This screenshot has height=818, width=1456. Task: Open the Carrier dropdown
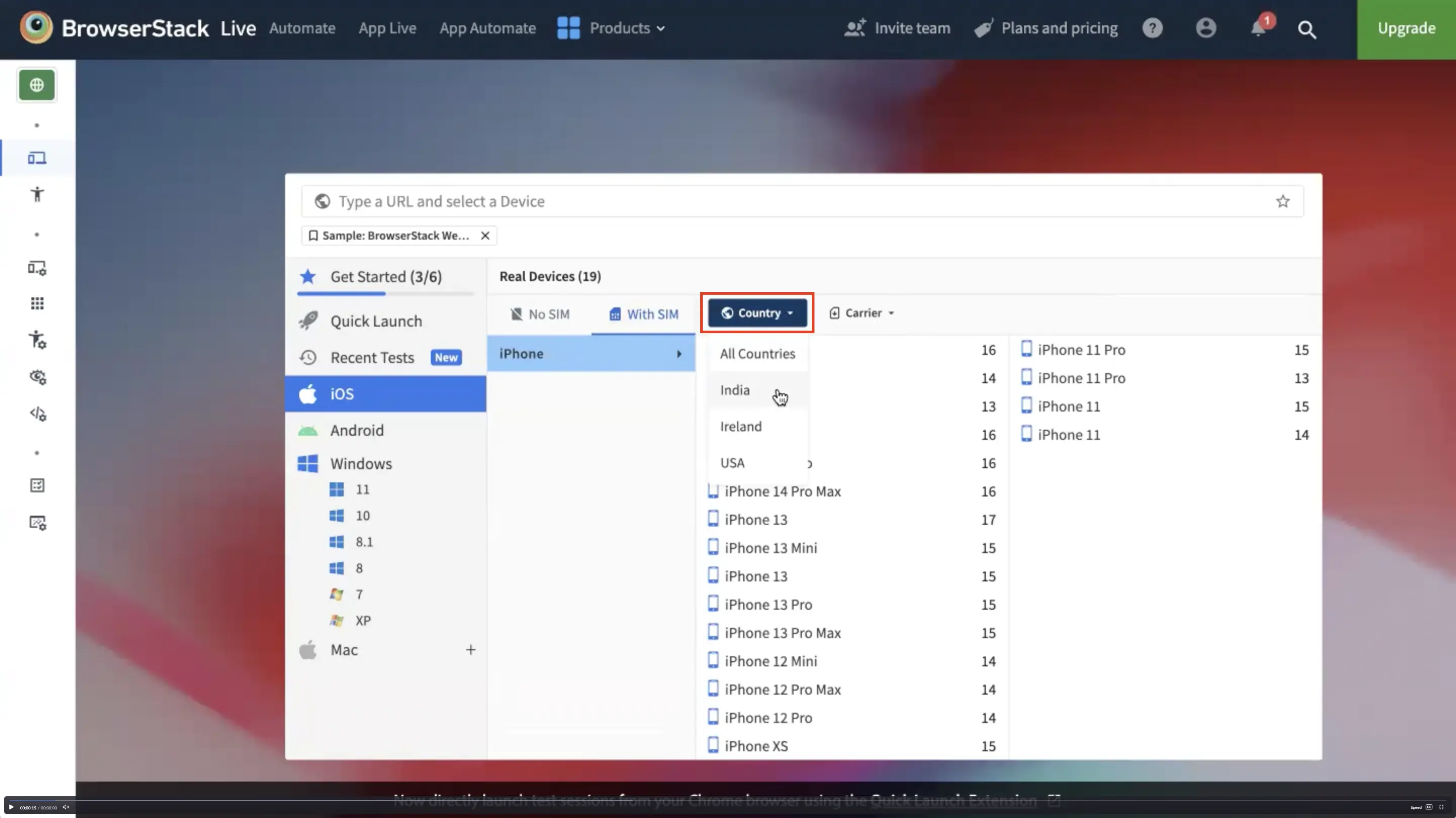(x=862, y=313)
